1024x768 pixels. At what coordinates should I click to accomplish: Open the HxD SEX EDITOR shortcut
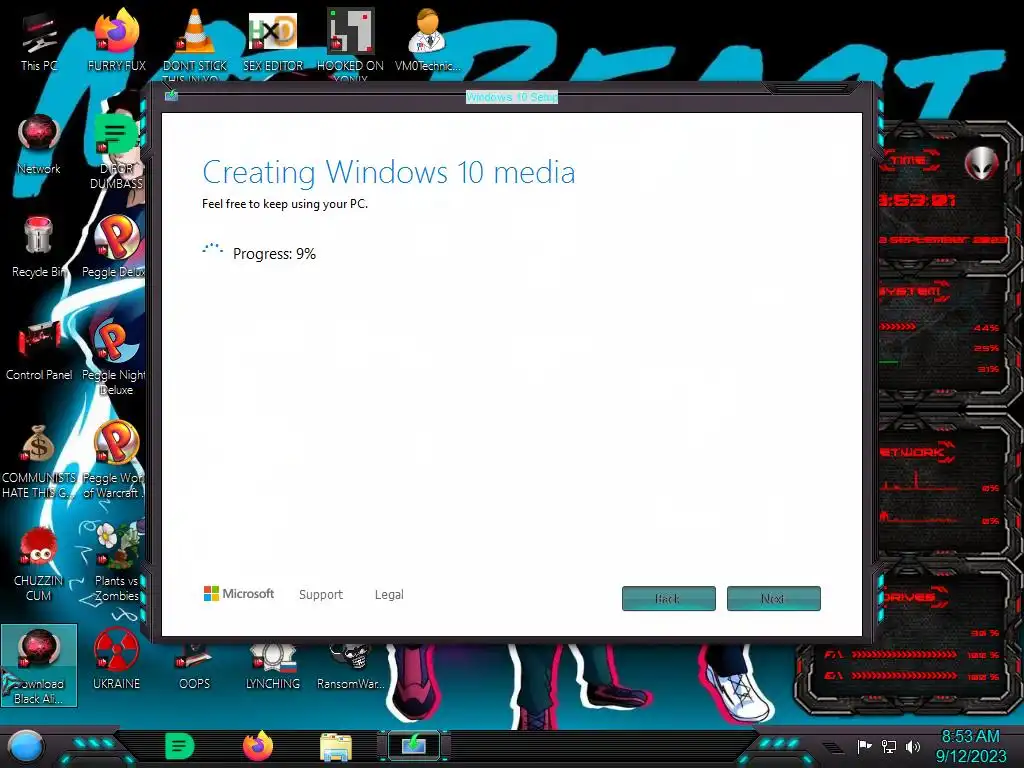[x=273, y=40]
